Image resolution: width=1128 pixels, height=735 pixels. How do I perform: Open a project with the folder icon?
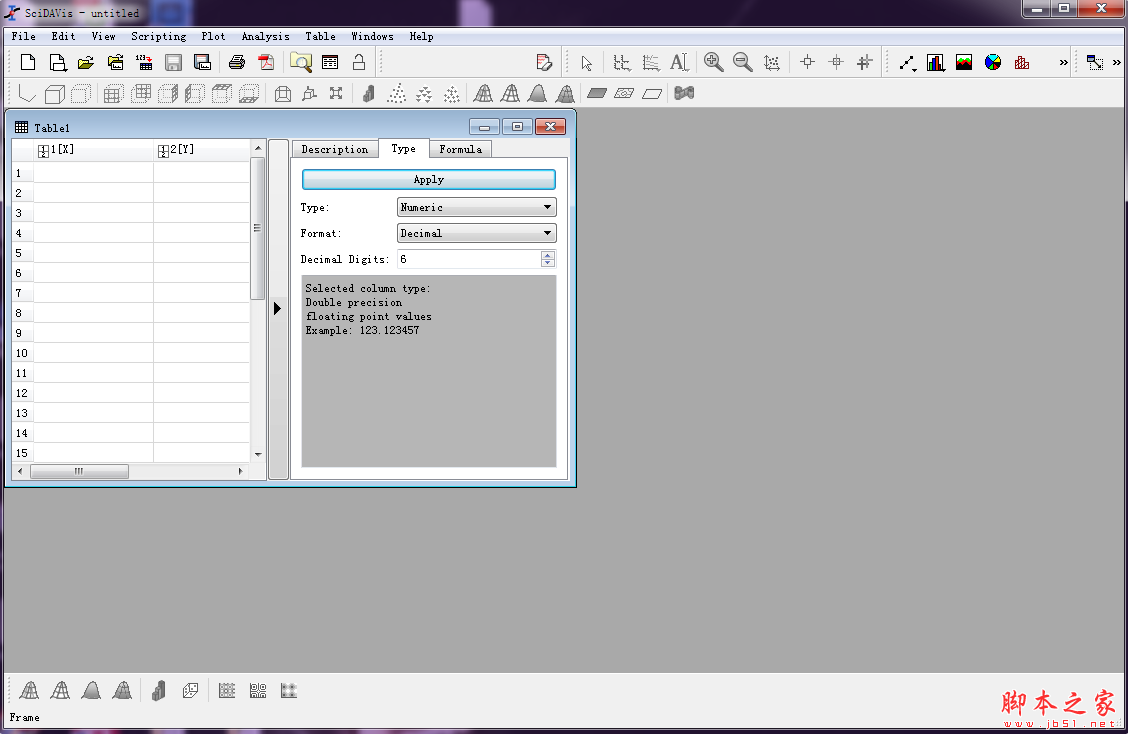(x=86, y=62)
